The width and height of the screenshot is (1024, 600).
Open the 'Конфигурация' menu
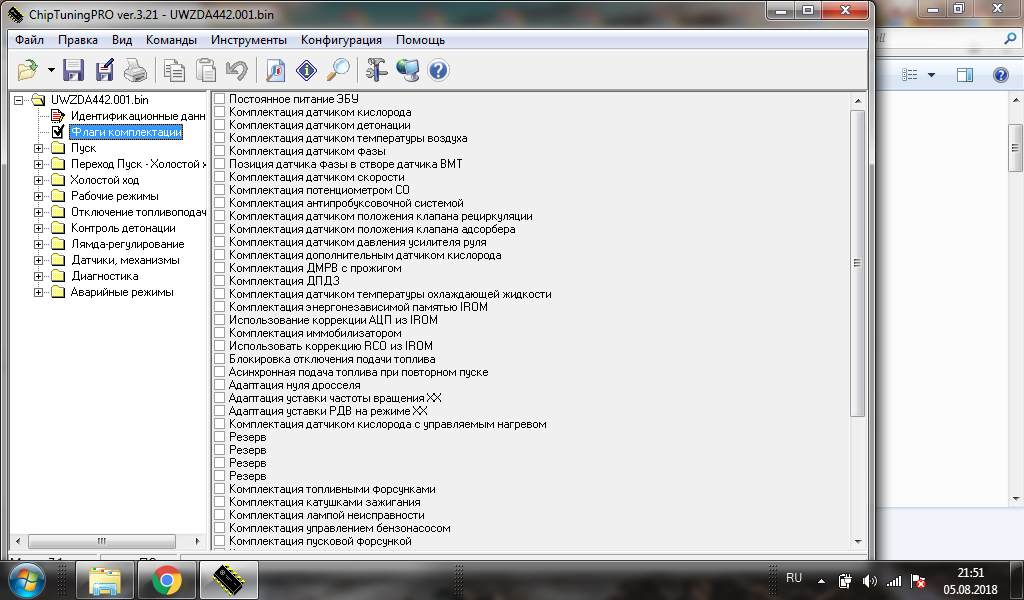click(x=341, y=40)
